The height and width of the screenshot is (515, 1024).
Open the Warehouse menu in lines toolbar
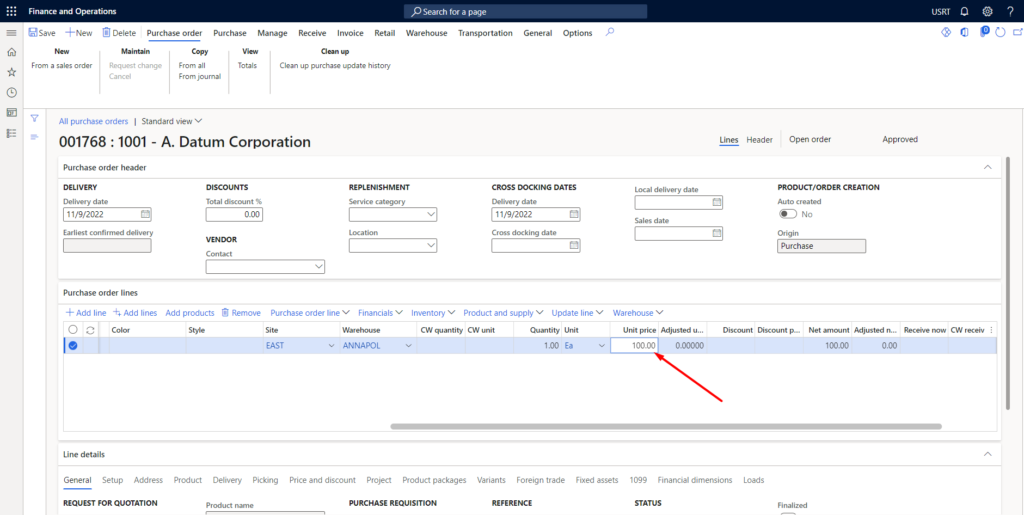[638, 313]
